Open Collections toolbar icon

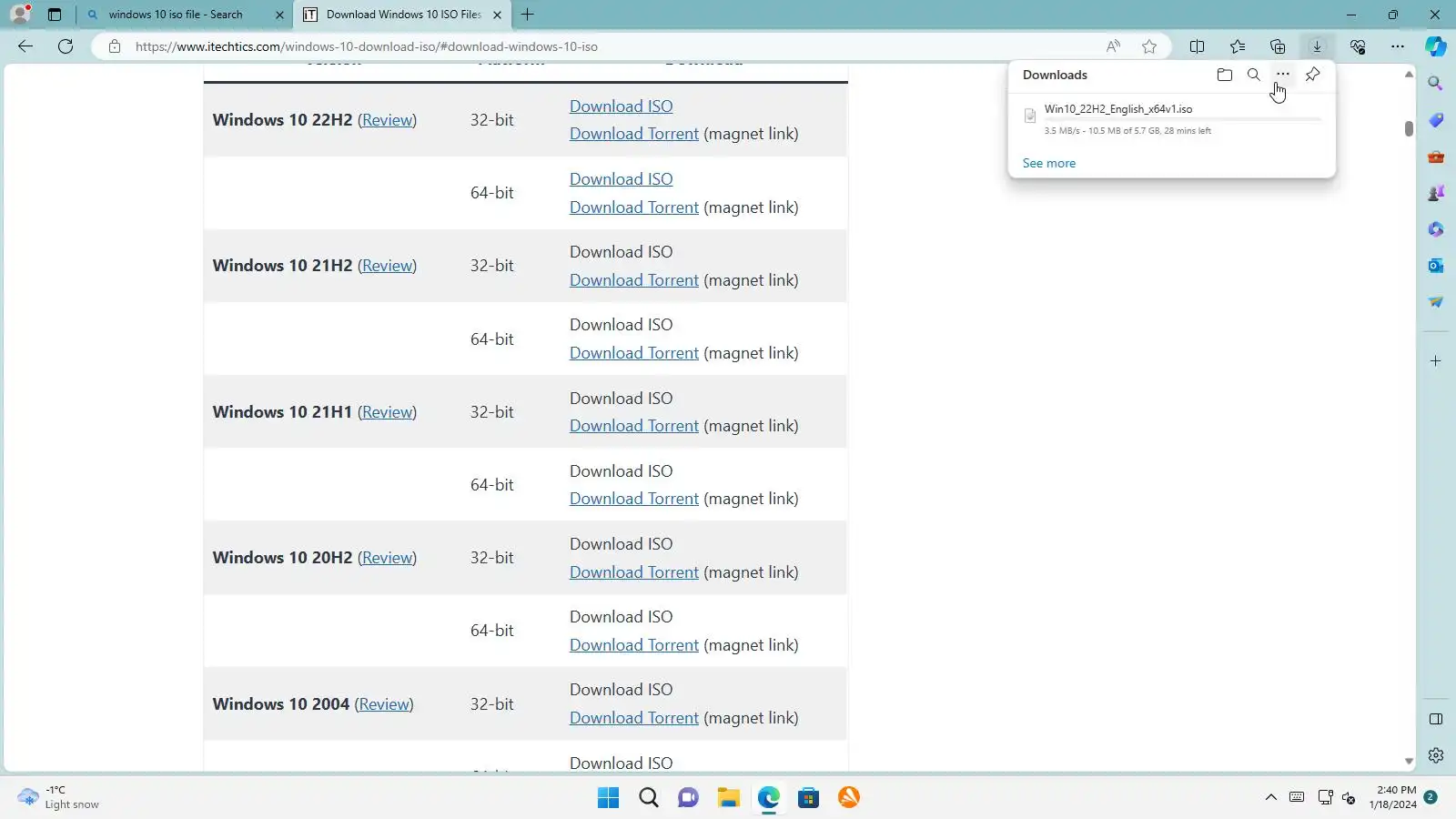point(1278,46)
